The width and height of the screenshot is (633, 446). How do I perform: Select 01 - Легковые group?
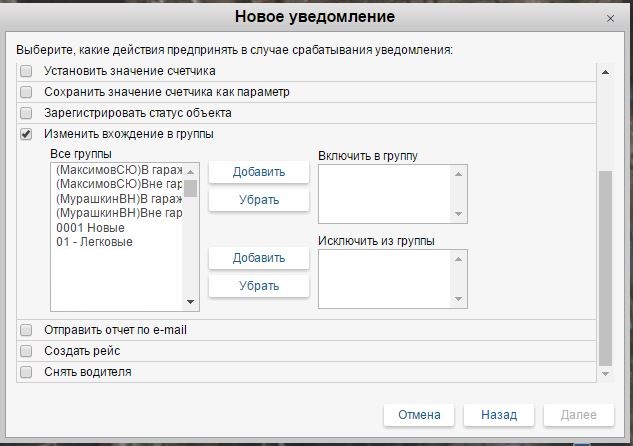click(x=95, y=241)
